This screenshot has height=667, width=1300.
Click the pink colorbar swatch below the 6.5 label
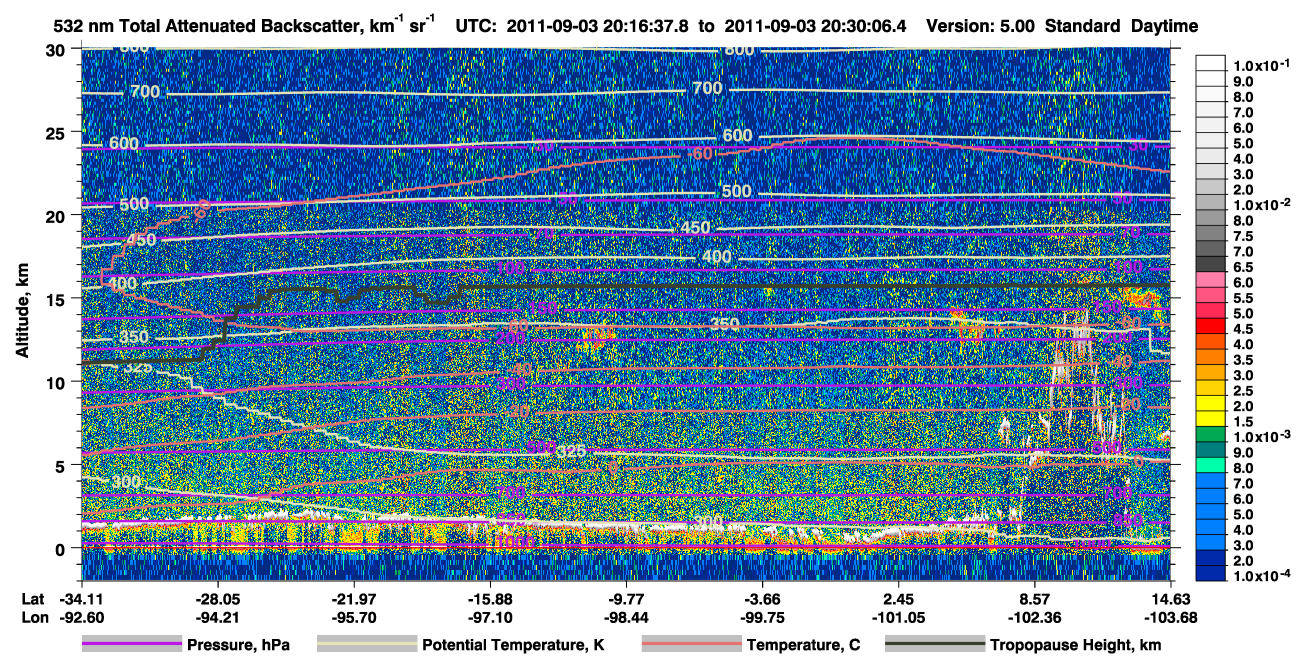point(1210,277)
